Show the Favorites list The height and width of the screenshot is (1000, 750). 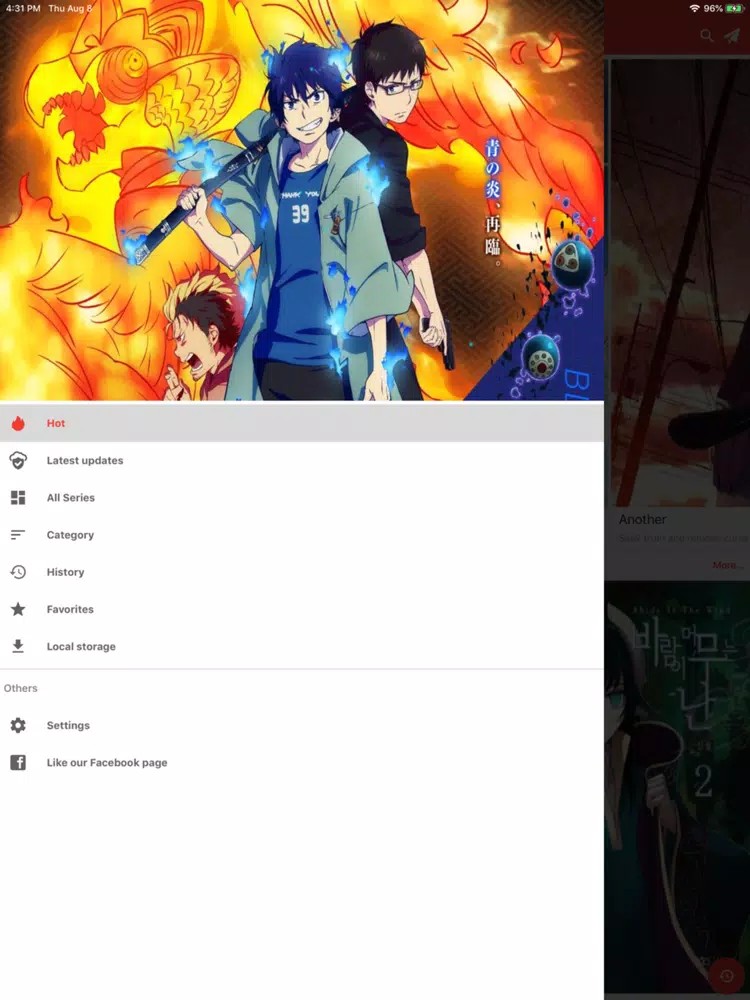click(302, 609)
